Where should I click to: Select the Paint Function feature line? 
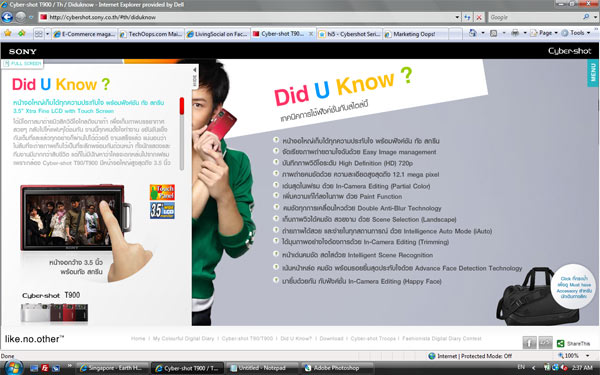[342, 196]
